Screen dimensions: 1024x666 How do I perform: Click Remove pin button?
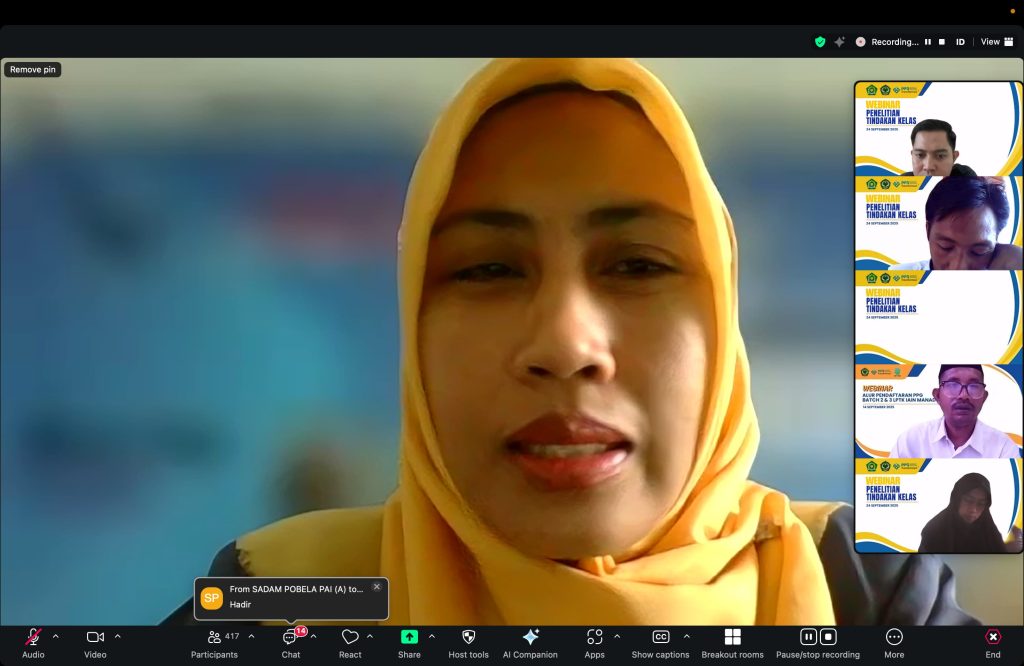click(33, 70)
